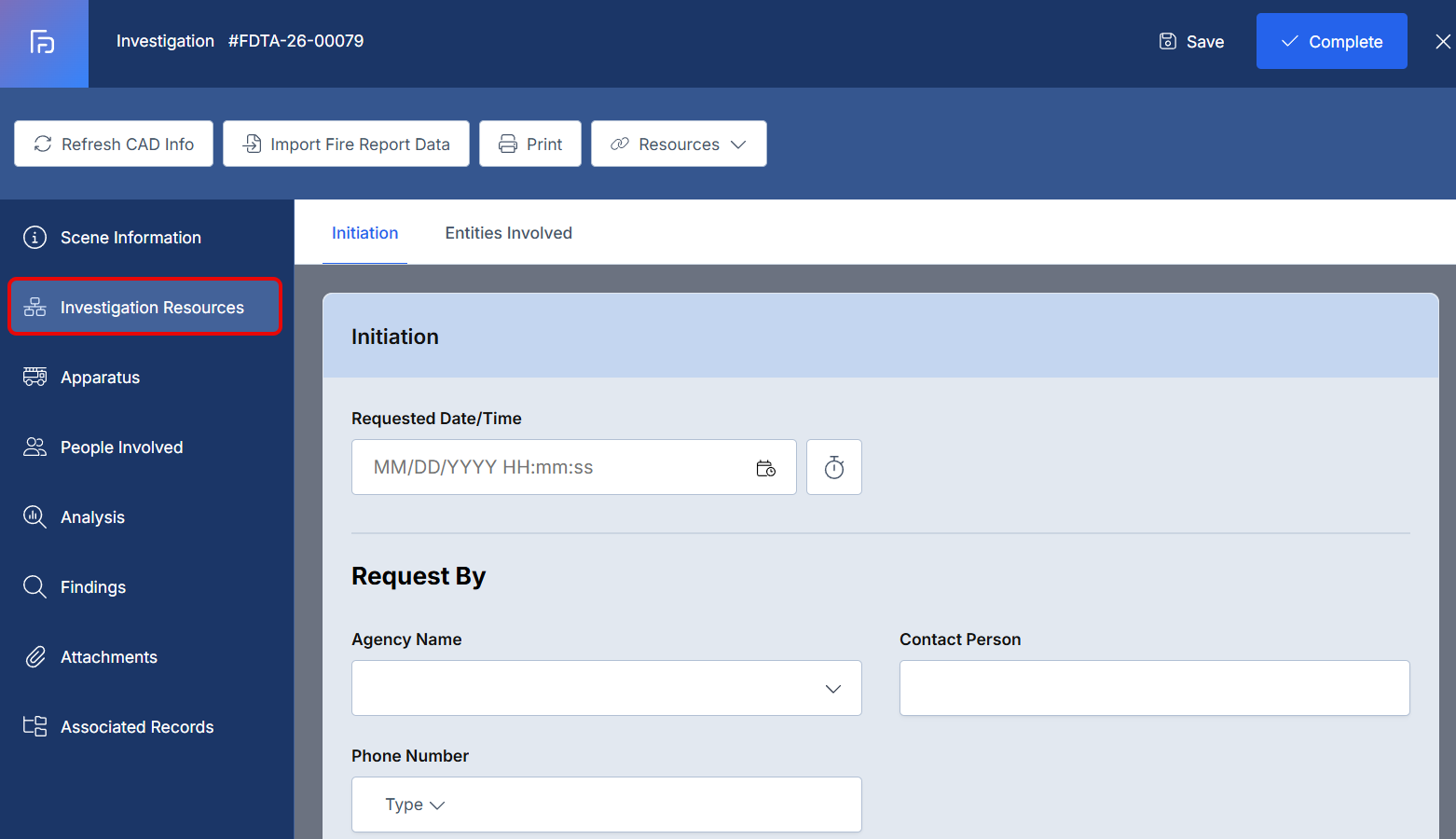Open Analysis section in sidebar
1456x839 pixels.
(x=146, y=517)
